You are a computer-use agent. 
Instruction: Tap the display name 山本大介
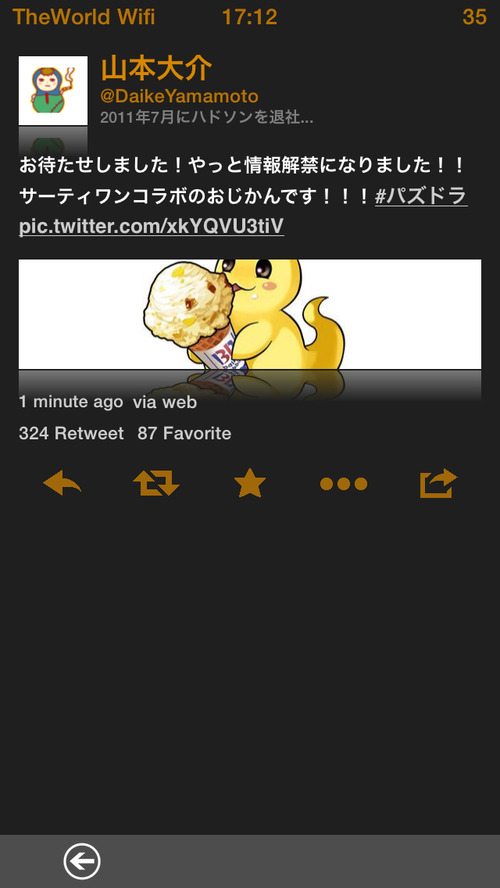click(x=156, y=69)
